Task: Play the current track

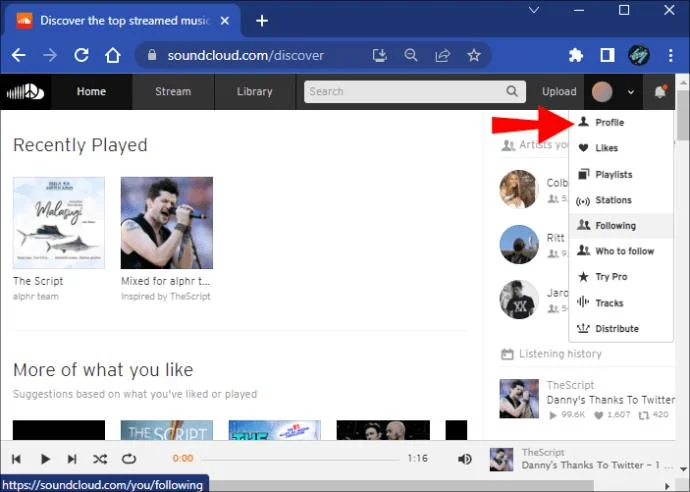Action: tap(45, 459)
